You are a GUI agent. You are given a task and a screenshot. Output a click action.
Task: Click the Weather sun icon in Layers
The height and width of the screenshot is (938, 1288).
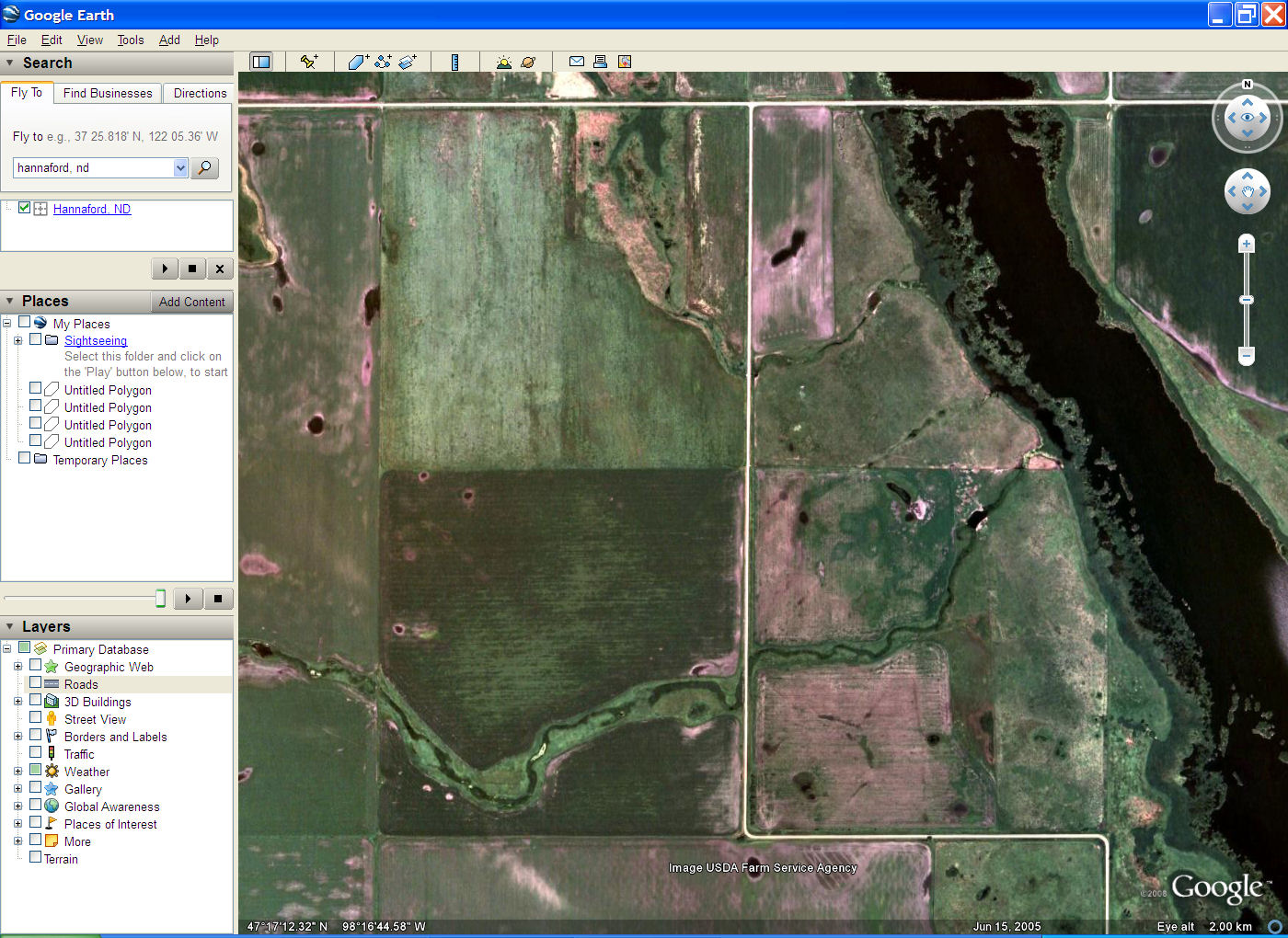52,771
